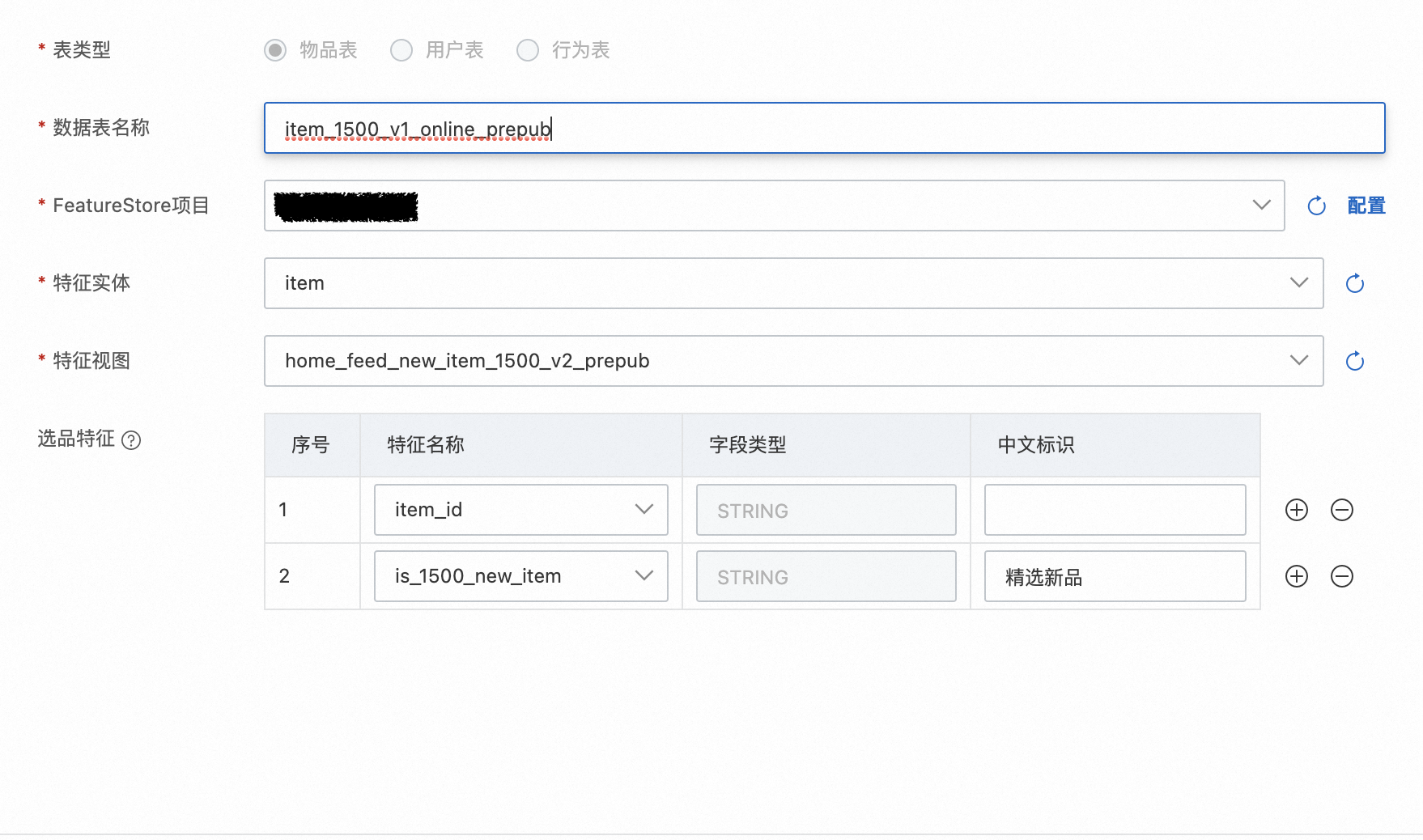Click the 特征视图 field label

tap(91, 361)
